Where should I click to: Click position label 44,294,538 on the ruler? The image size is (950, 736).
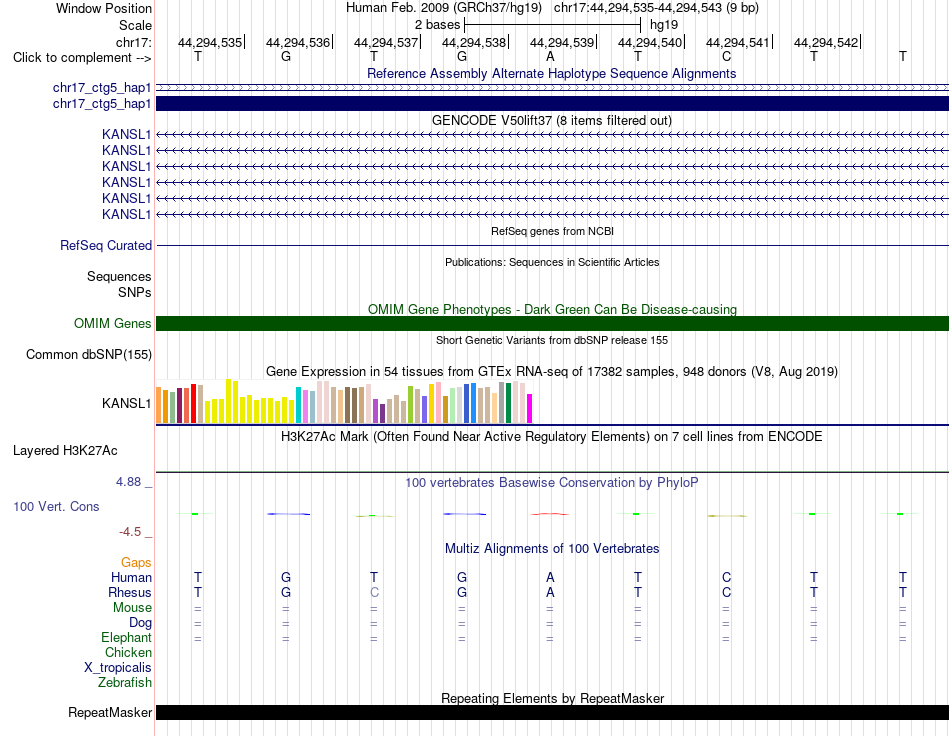[474, 42]
